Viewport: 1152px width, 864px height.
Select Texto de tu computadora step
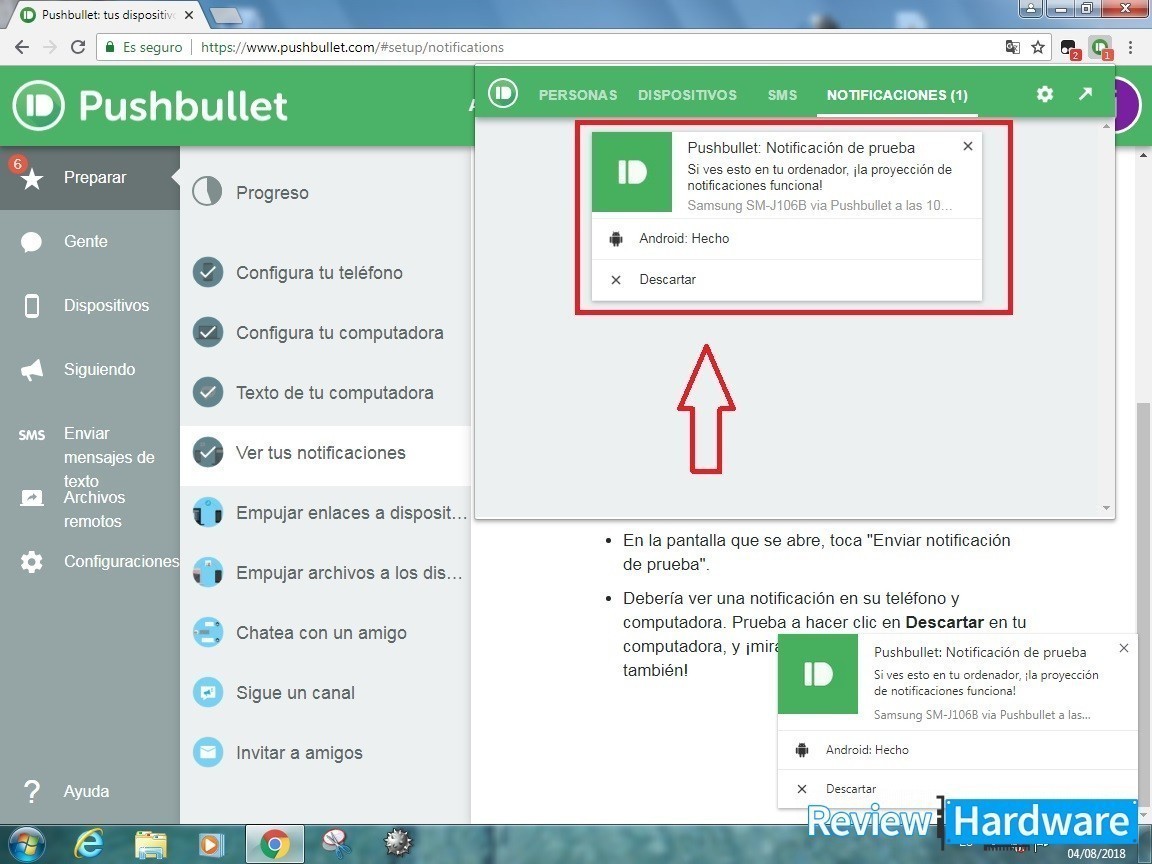(325, 393)
